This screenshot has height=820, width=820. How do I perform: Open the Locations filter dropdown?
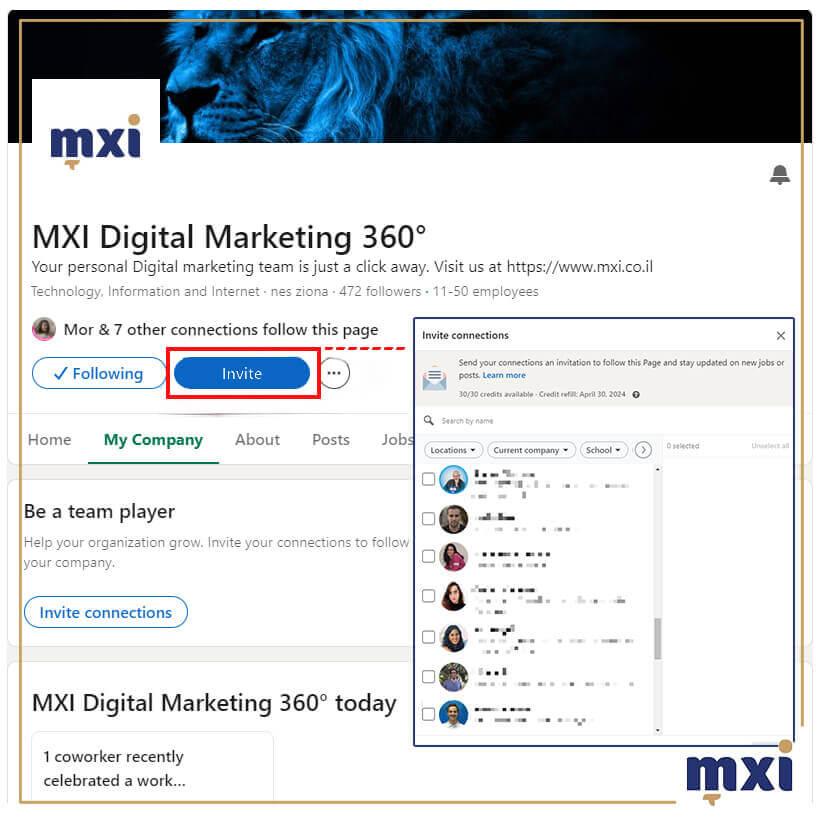[453, 450]
